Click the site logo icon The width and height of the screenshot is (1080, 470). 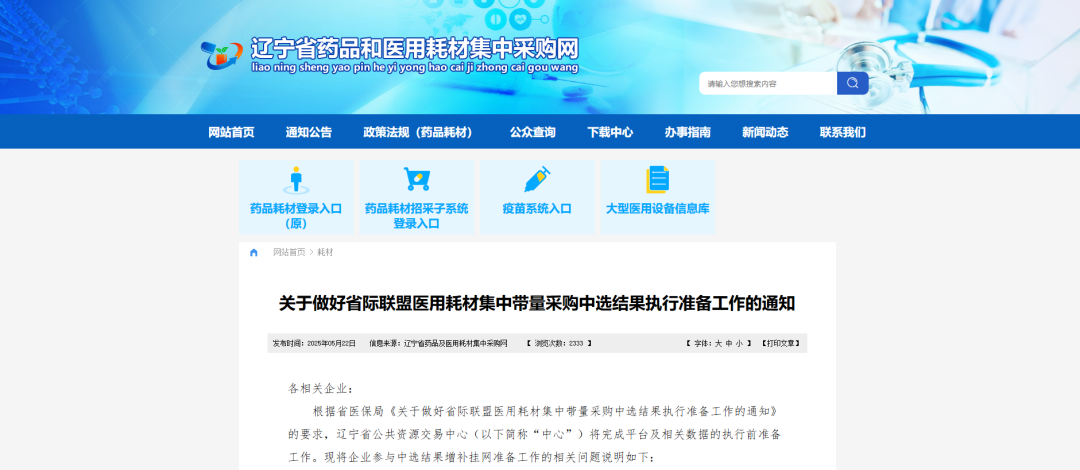click(x=222, y=56)
